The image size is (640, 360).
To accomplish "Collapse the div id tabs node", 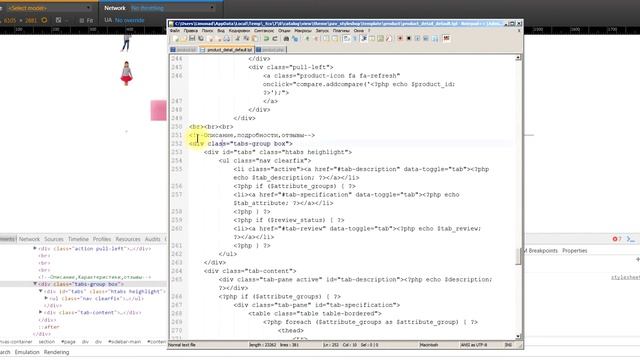I will (40, 291).
